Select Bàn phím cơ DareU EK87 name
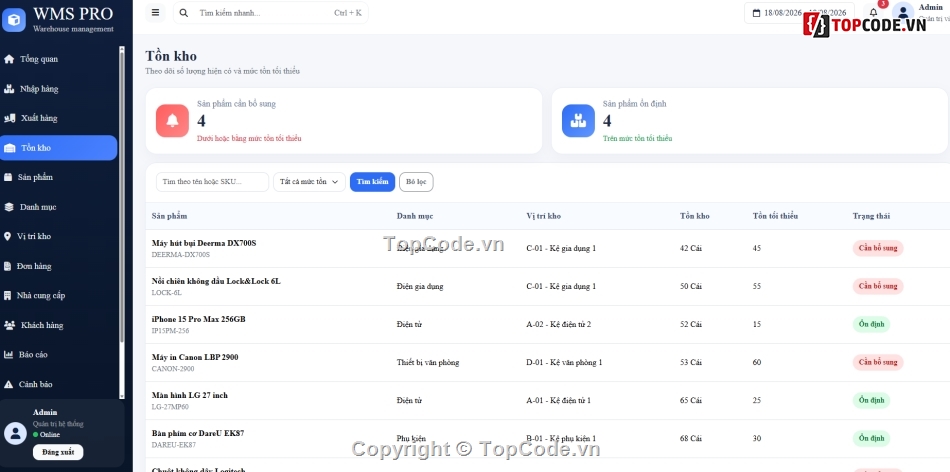 click(x=198, y=434)
